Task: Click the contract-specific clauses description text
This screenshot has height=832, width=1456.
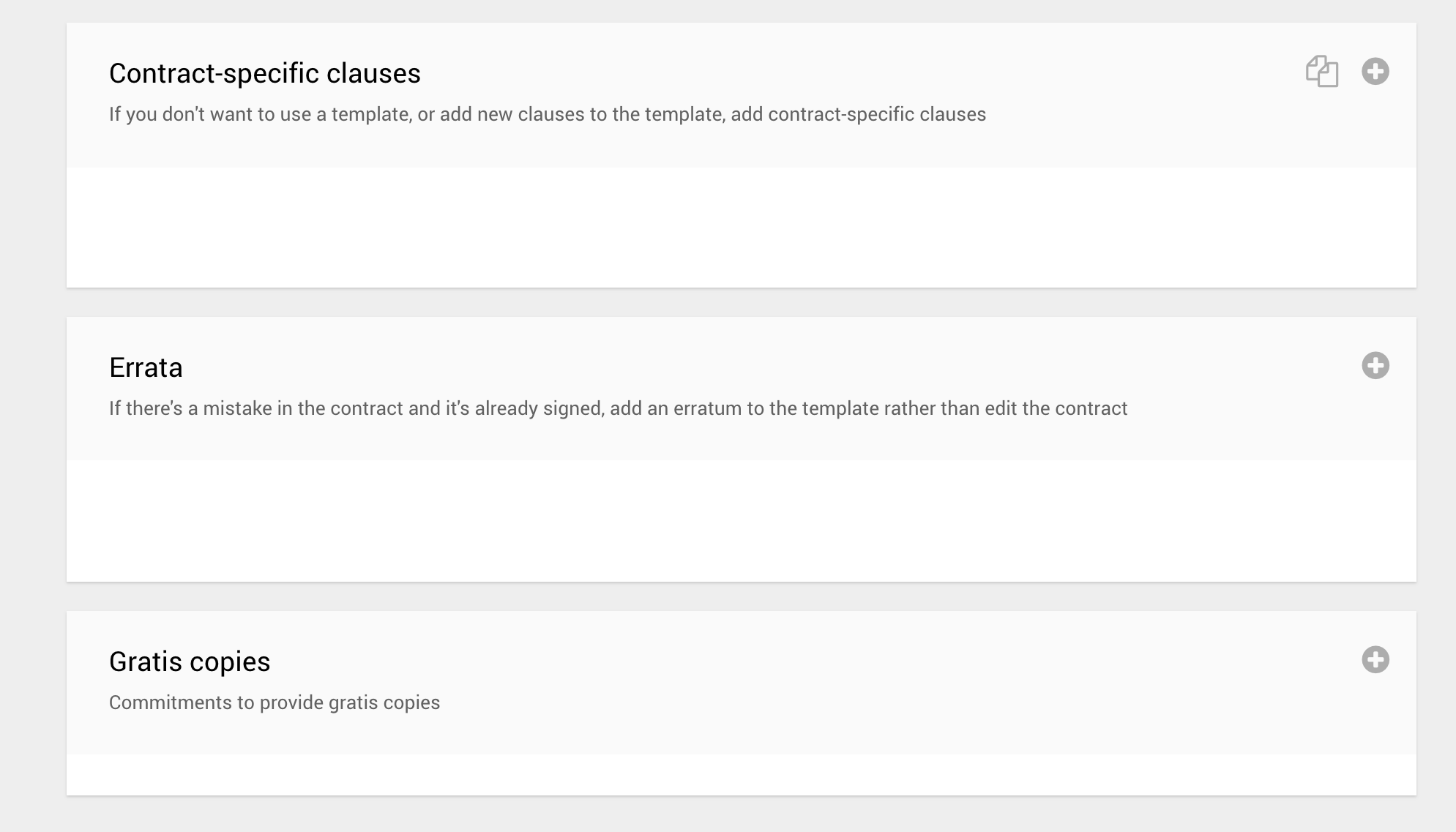Action: pyautogui.click(x=547, y=115)
